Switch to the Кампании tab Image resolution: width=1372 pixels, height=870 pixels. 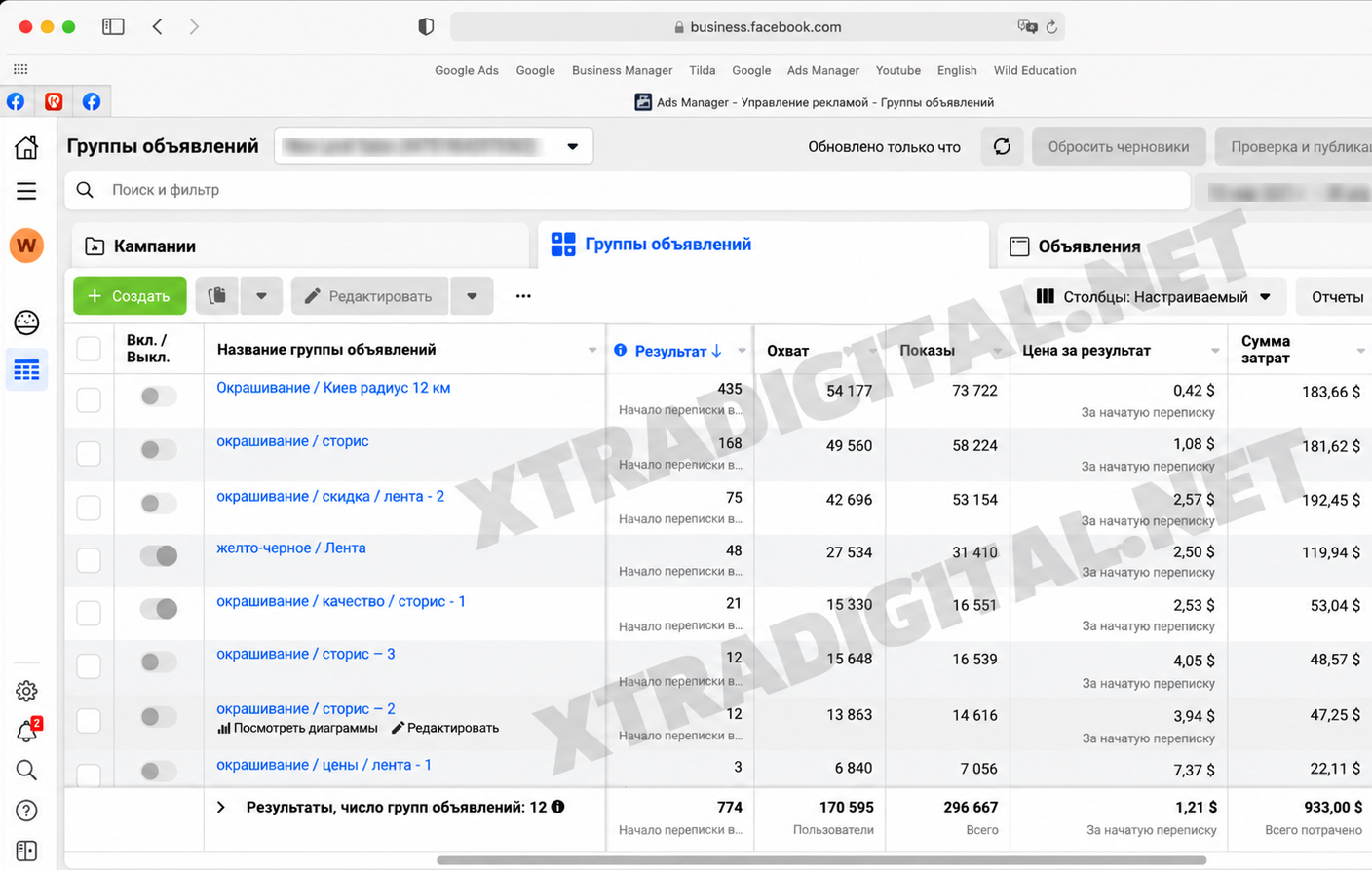(x=300, y=246)
